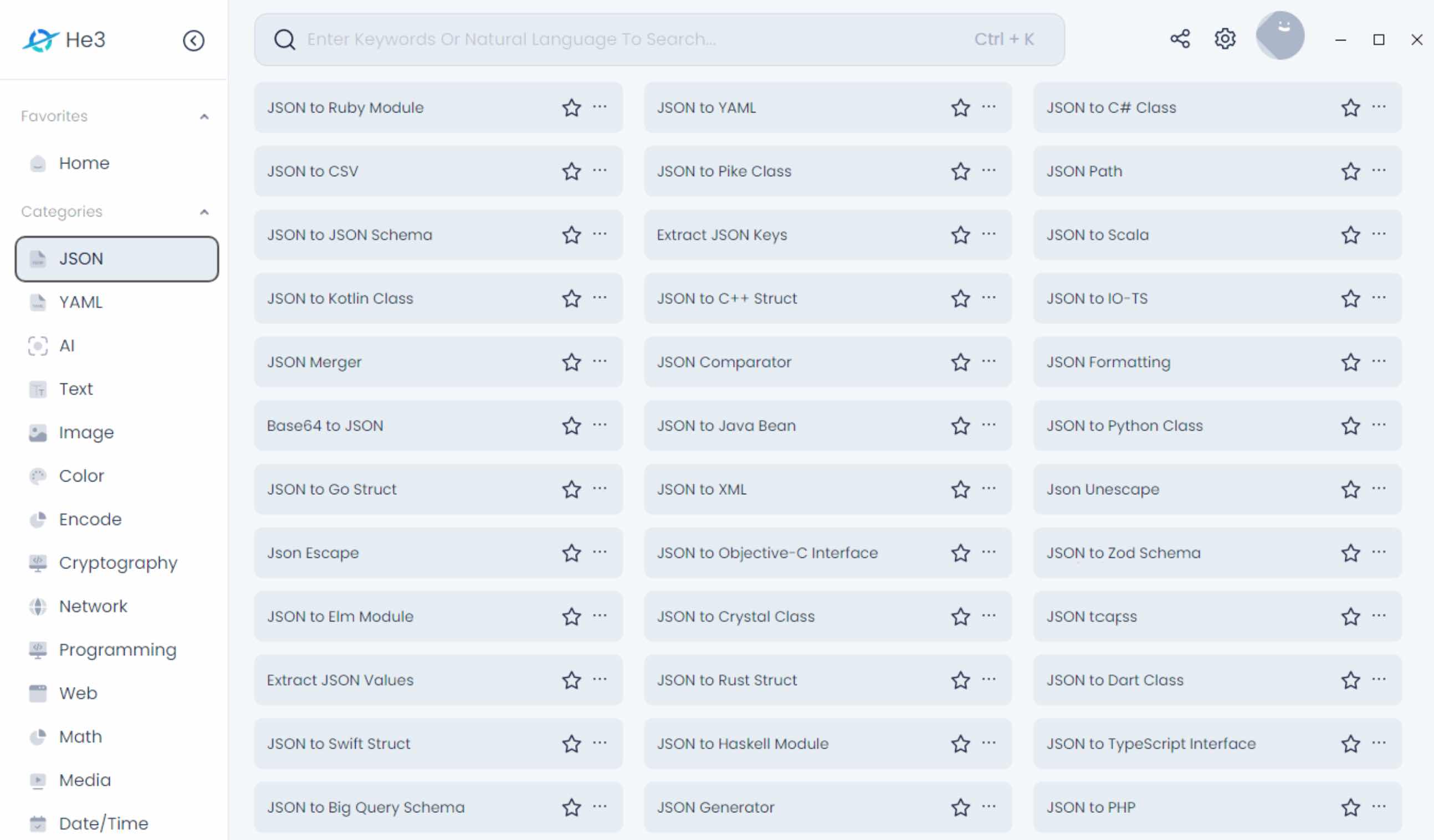Open settings via the gear icon
Viewport: 1434px width, 840px height.
pyautogui.click(x=1225, y=39)
